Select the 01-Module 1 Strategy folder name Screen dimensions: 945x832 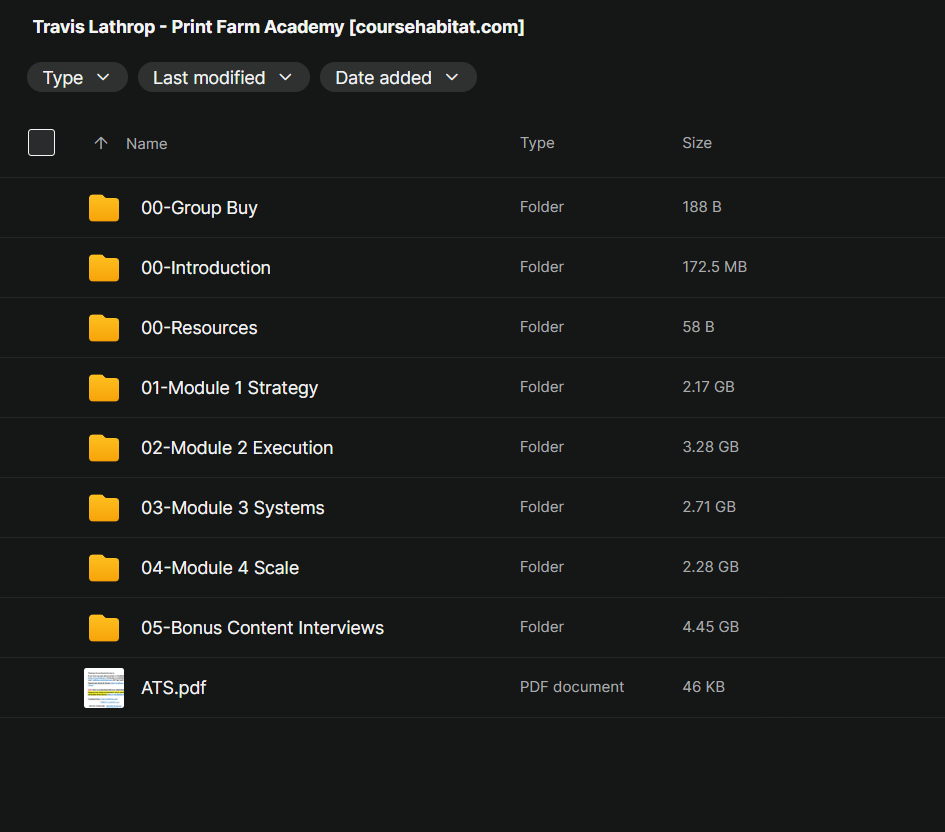pyautogui.click(x=230, y=388)
